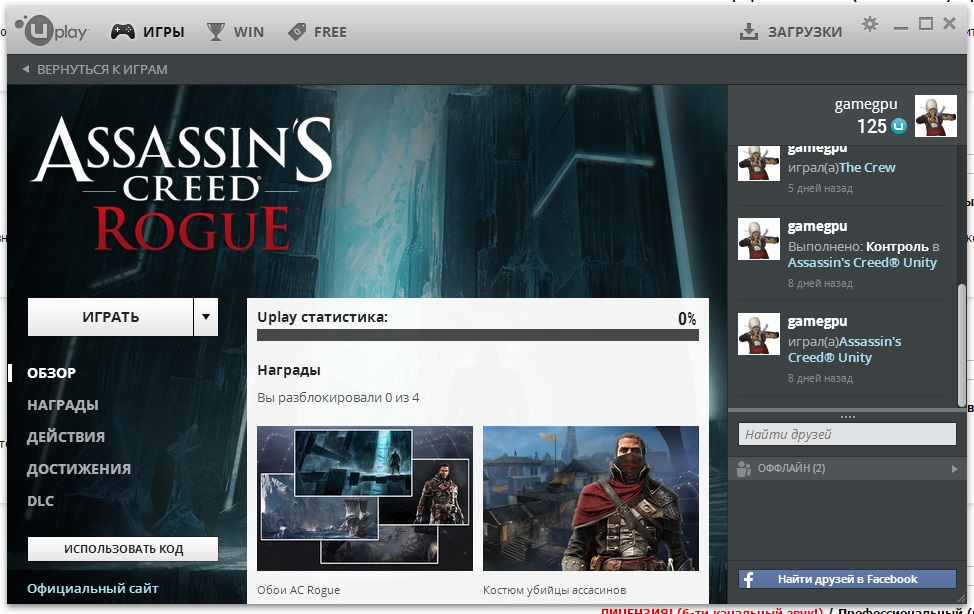Click 0% statistics value
This screenshot has width=974, height=614.
click(687, 319)
